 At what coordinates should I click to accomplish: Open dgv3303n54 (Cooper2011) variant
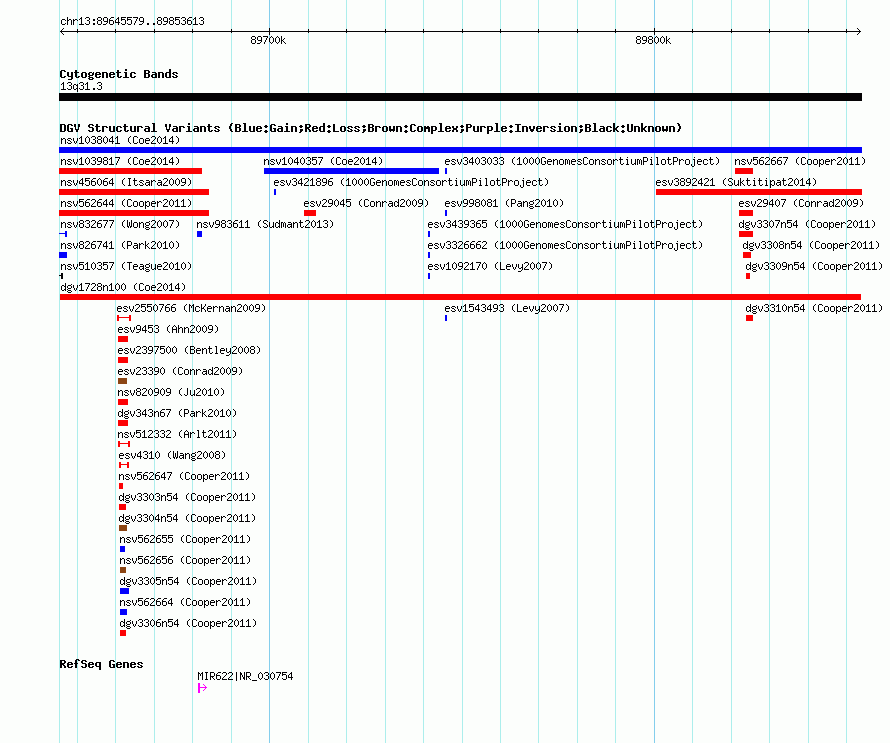187,497
